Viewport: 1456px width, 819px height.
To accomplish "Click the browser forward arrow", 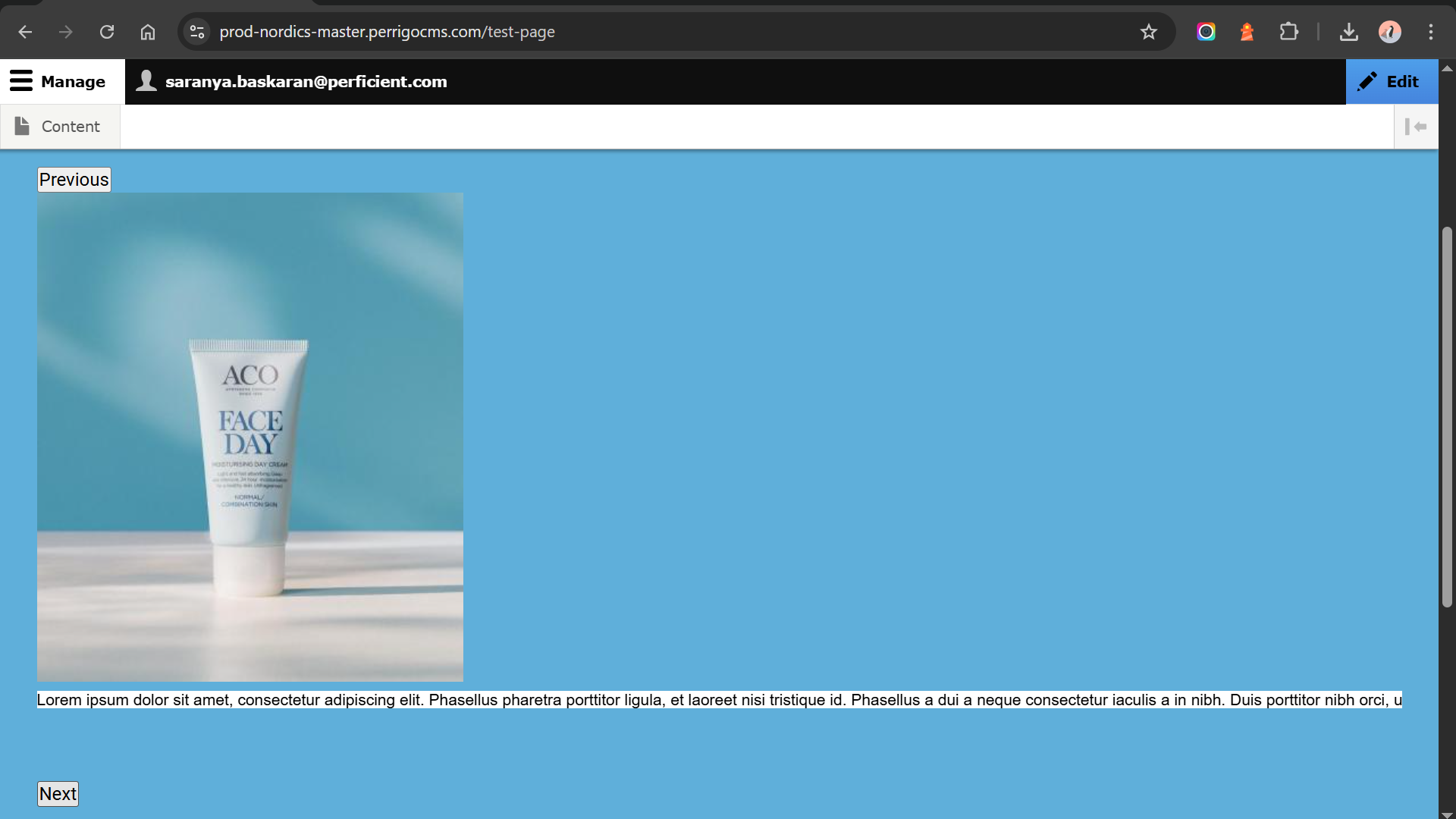I will pos(66,32).
